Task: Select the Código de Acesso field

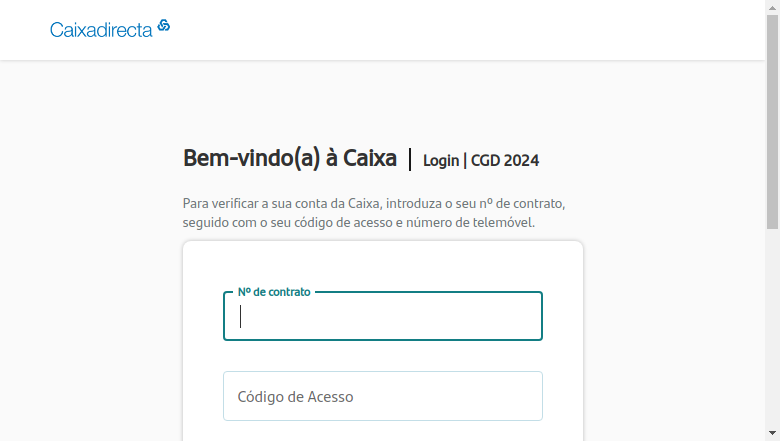Action: pyautogui.click(x=383, y=396)
